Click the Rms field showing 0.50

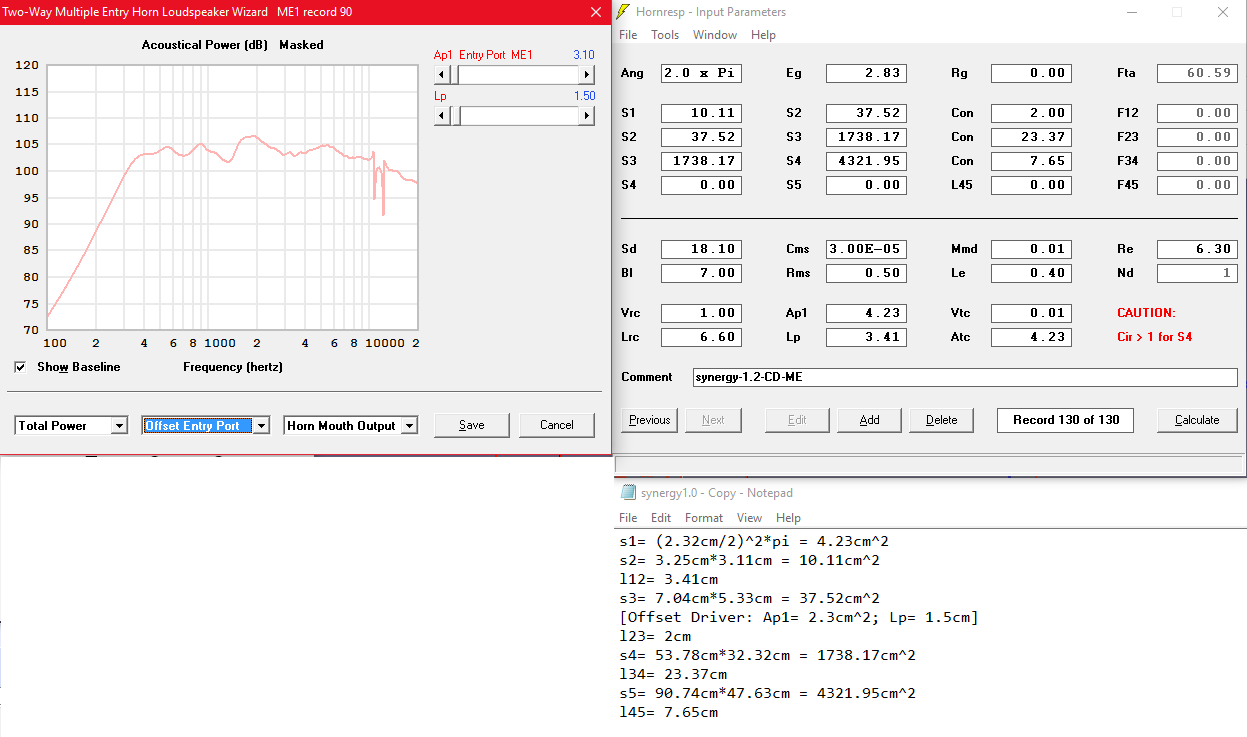(x=866, y=273)
